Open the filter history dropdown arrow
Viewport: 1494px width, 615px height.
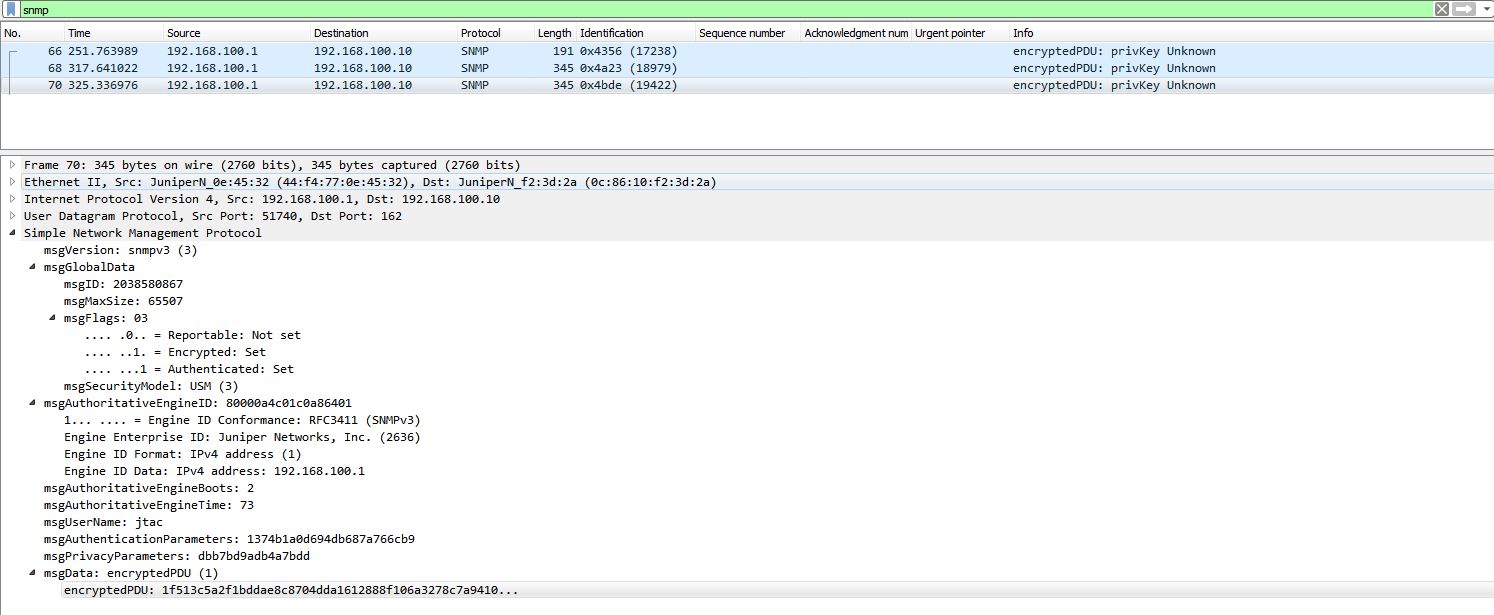pyautogui.click(x=1486, y=9)
